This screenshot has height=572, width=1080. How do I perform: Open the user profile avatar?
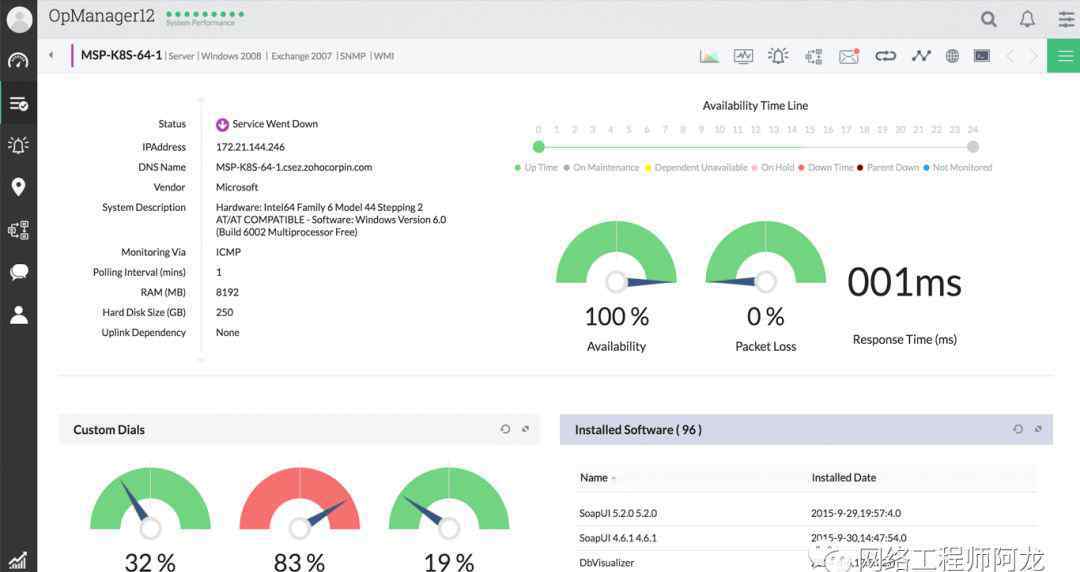click(x=19, y=19)
